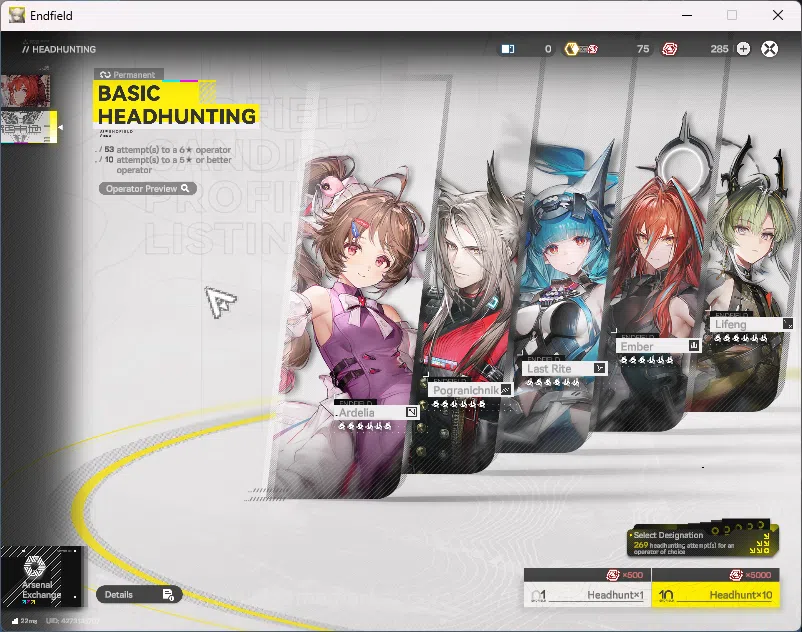The image size is (802, 632).
Task: Open Select Designation panel
Action: pyautogui.click(x=703, y=539)
